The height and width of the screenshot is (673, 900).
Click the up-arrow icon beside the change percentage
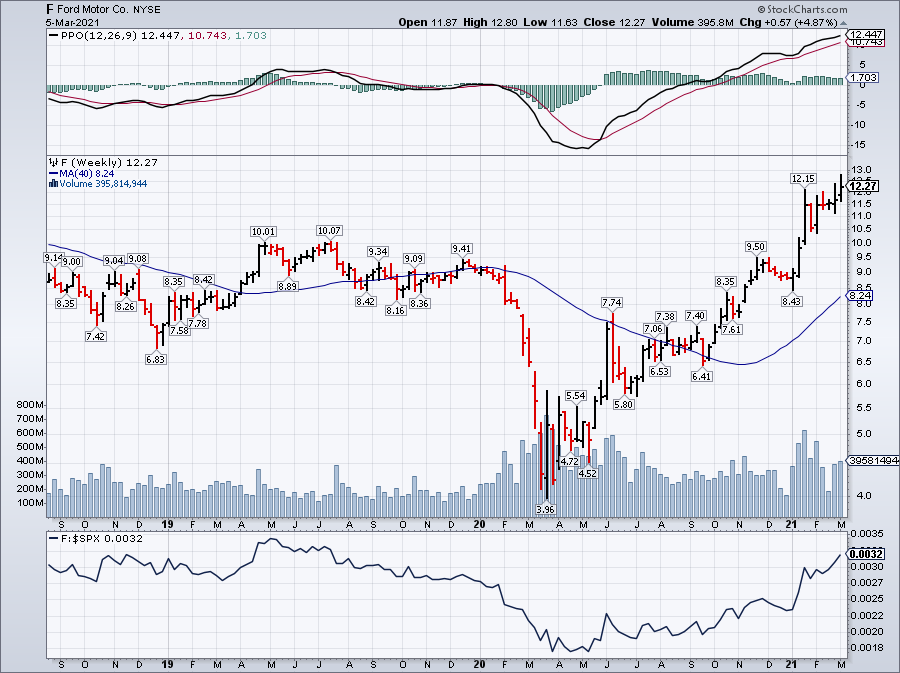(843, 23)
